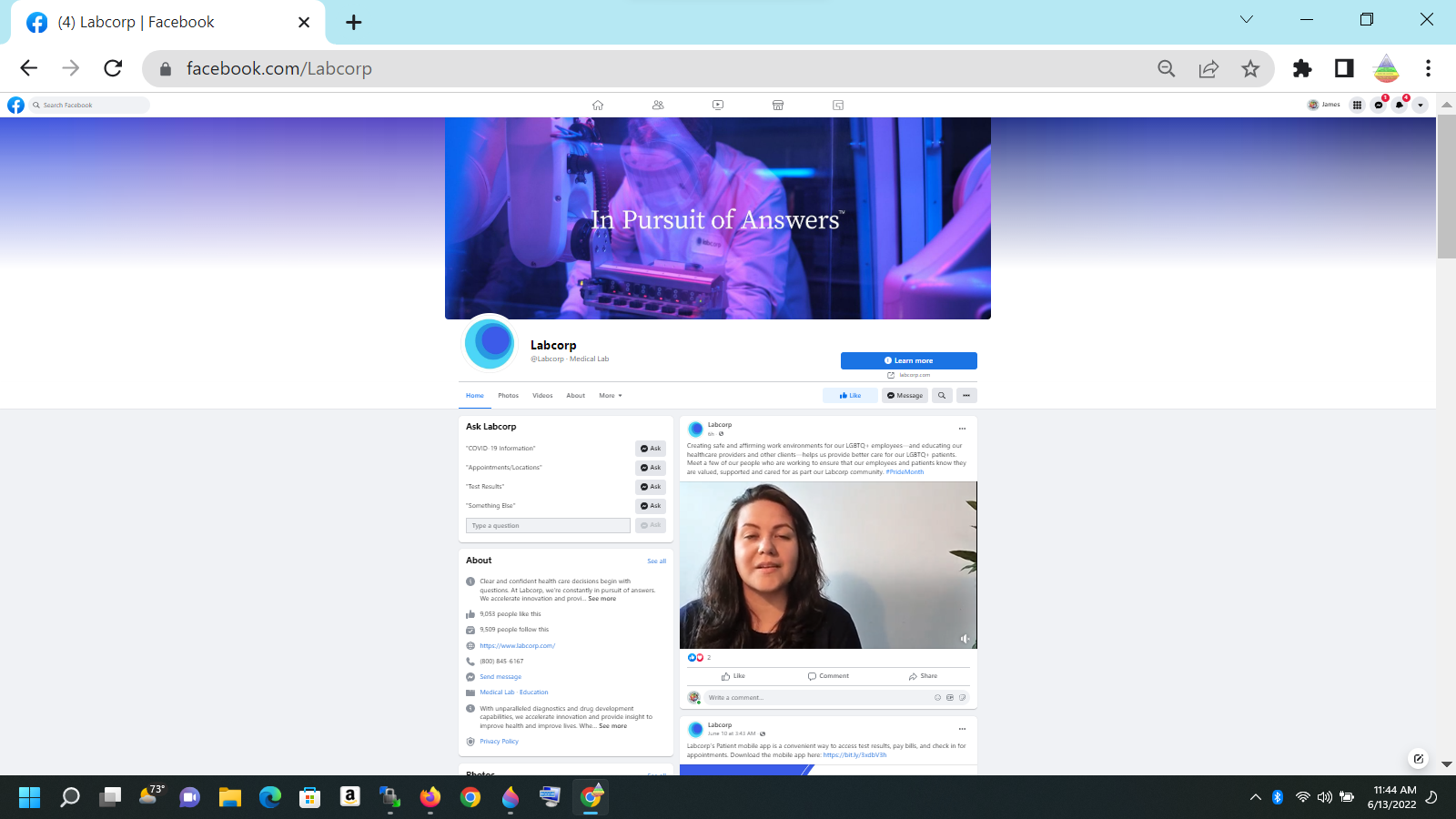
Task: Open Messenger icon in top bar
Action: click(x=1379, y=105)
